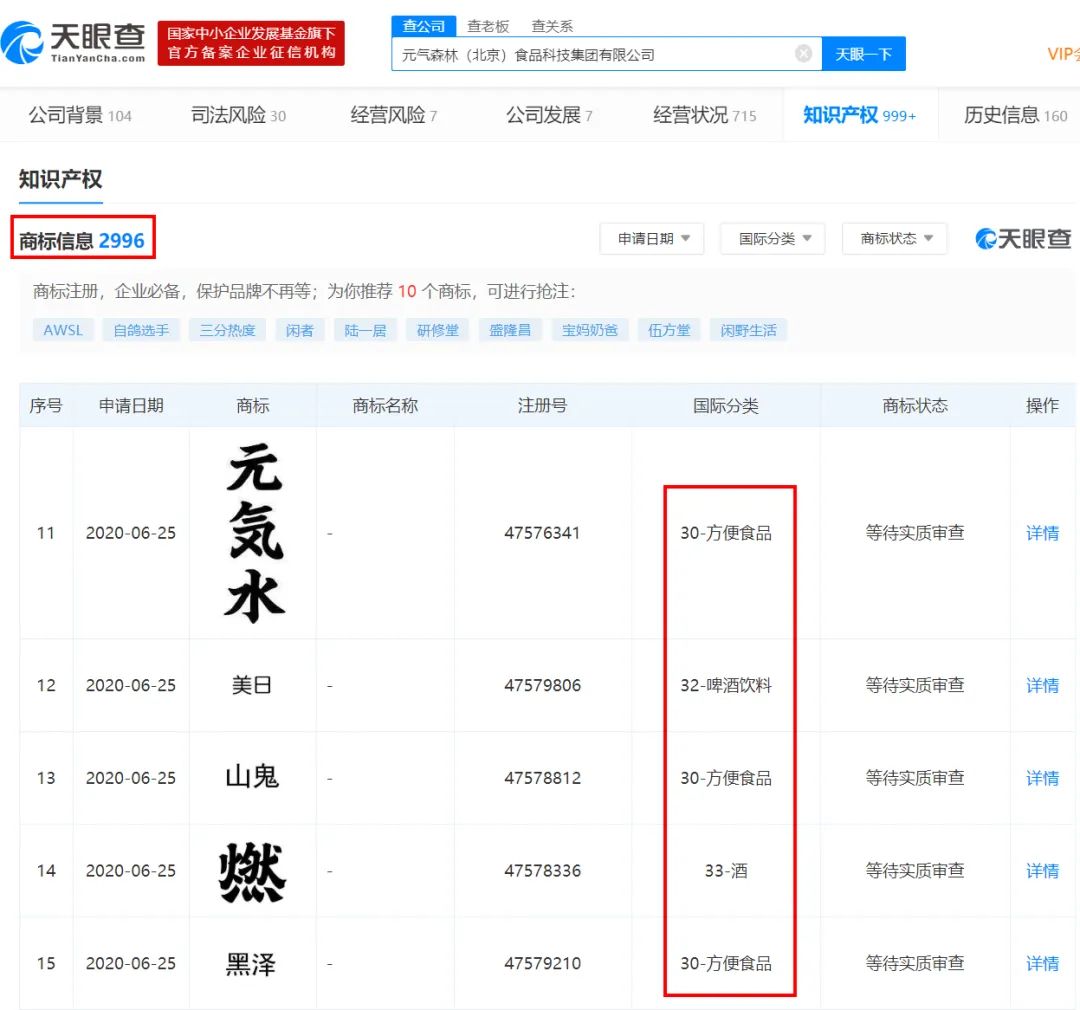
Task: Expand the 商标状态 filter dropdown
Action: click(895, 238)
